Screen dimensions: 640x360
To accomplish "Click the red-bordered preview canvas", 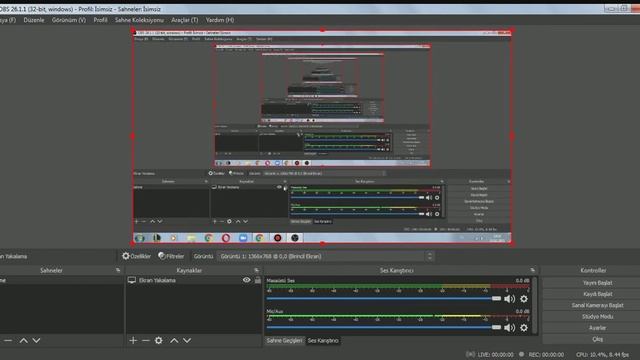I will coord(322,137).
